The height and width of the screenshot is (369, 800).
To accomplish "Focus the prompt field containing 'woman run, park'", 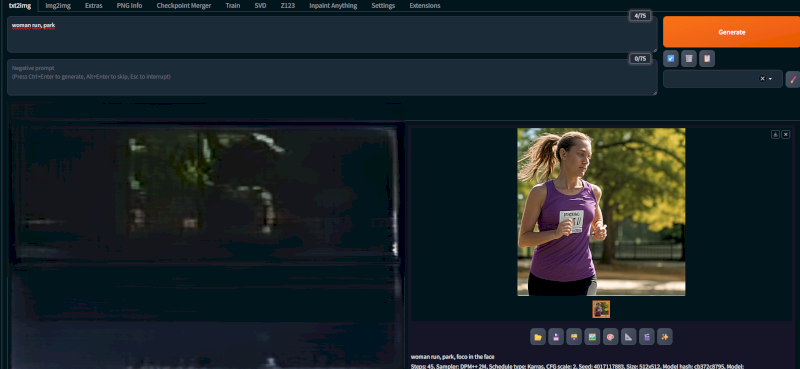I will pyautogui.click(x=332, y=34).
